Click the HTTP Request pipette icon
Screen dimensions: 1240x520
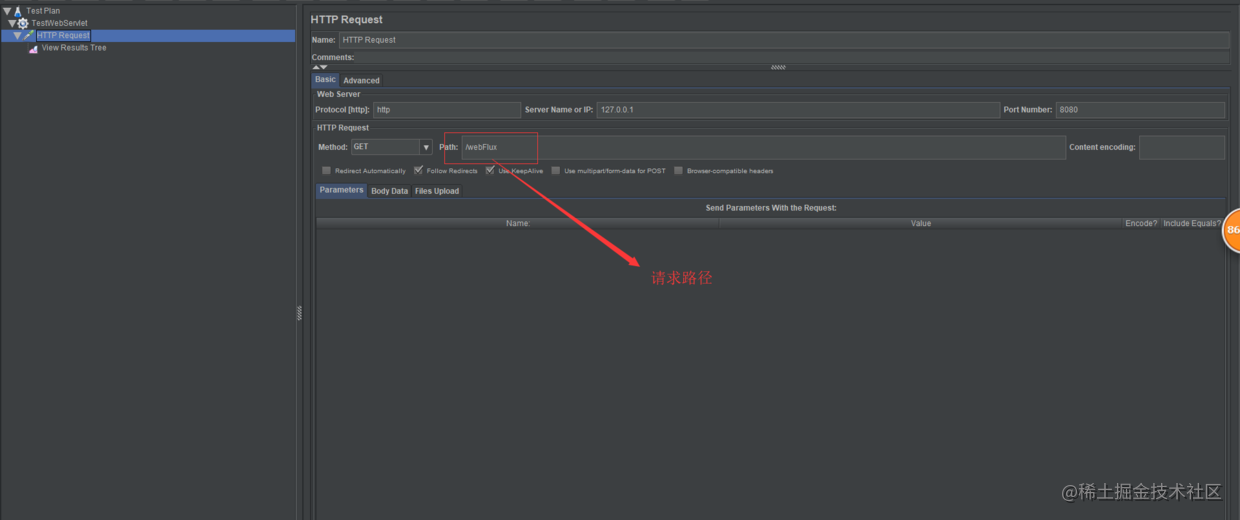point(30,35)
